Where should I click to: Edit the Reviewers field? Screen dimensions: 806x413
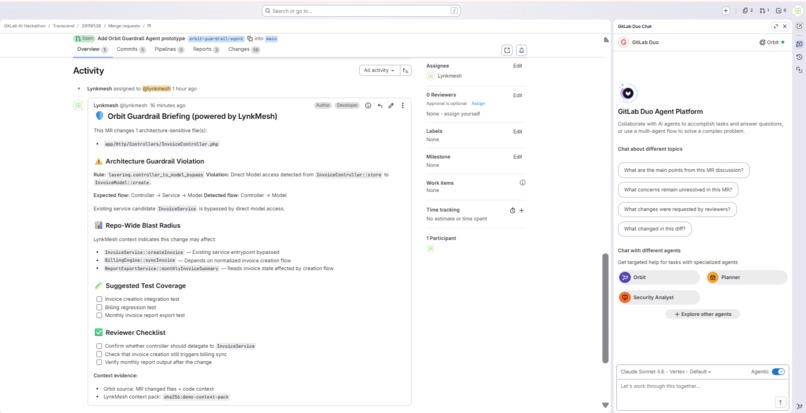tap(518, 95)
